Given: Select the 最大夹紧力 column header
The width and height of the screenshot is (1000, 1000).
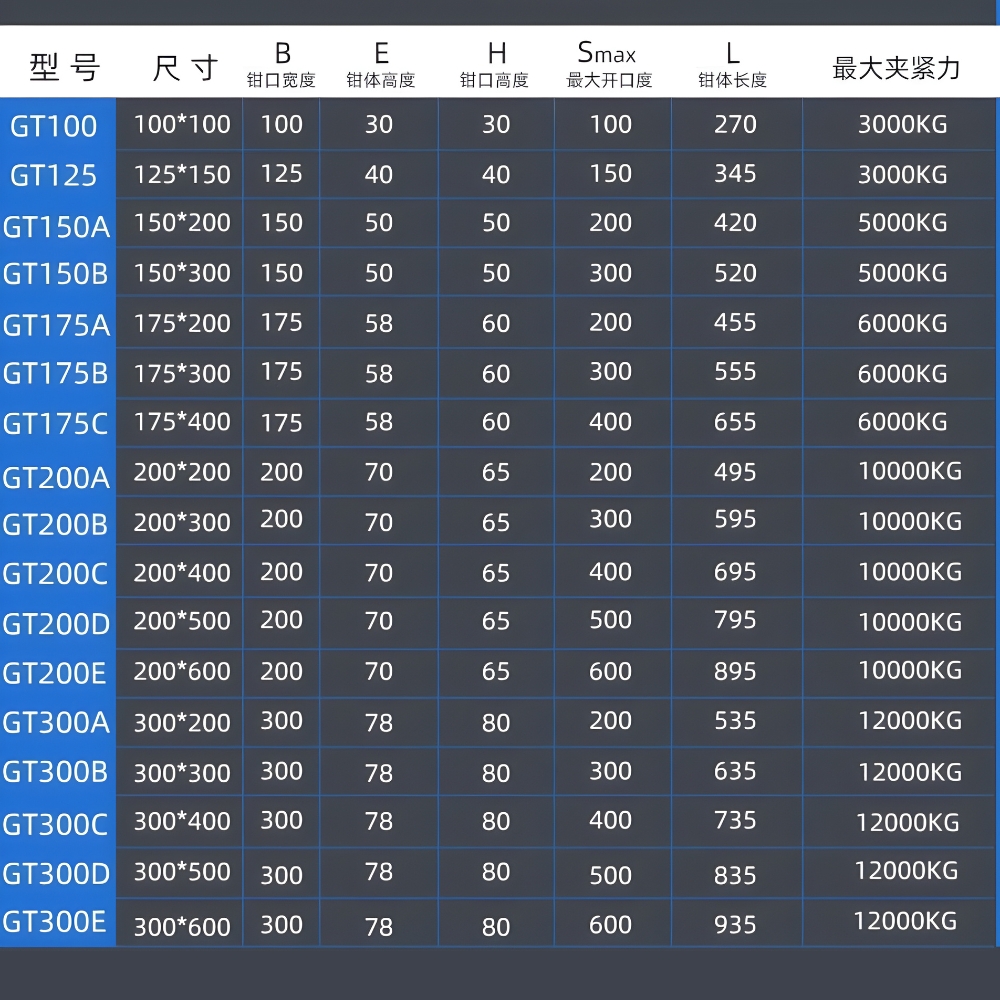Looking at the screenshot, I should [896, 67].
